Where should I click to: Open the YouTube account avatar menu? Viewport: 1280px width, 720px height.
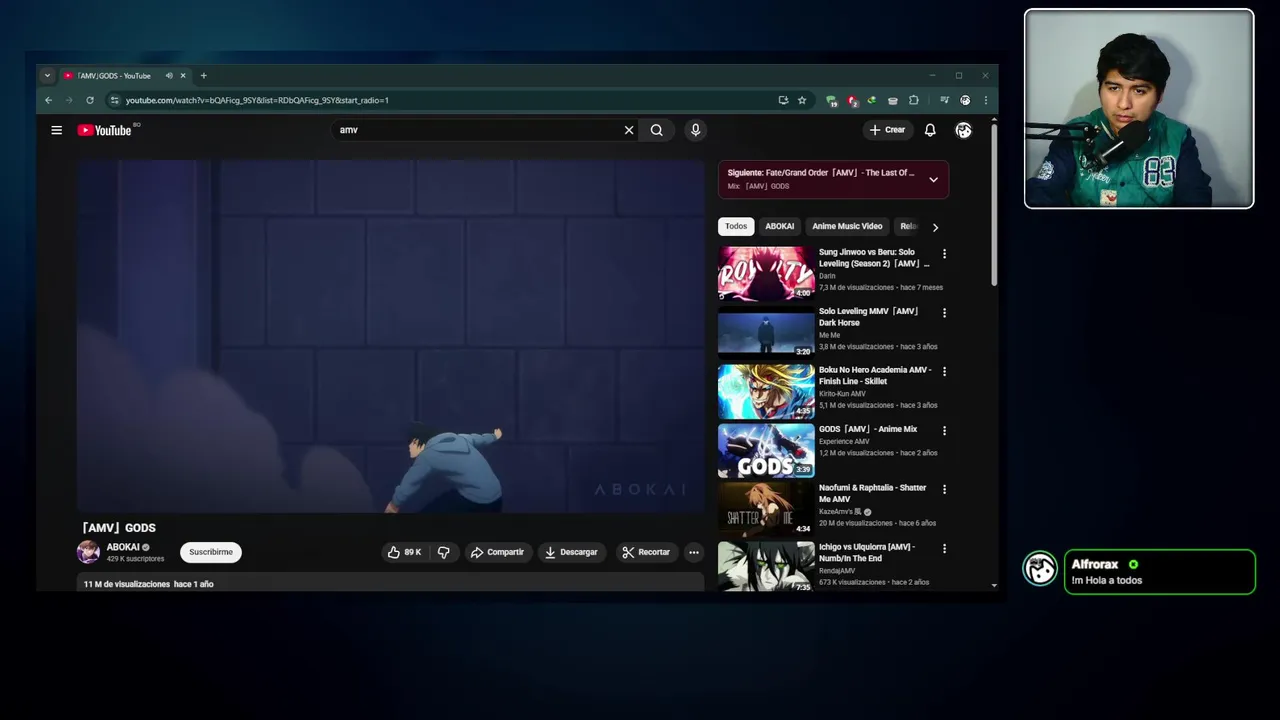(x=963, y=130)
